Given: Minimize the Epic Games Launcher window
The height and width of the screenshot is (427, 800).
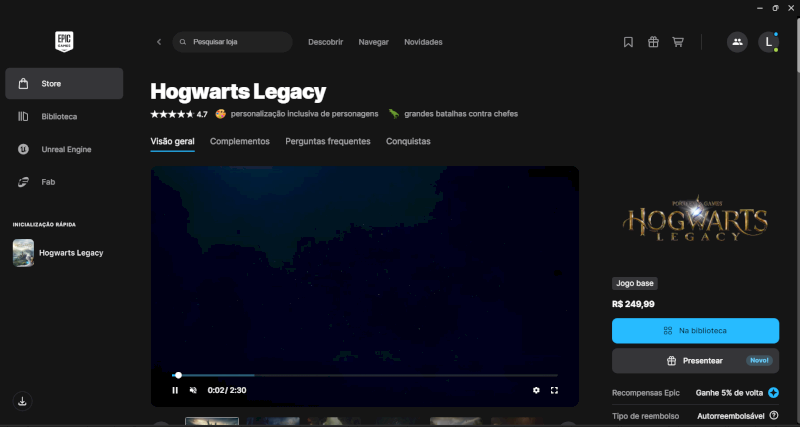Looking at the screenshot, I should click(760, 8).
